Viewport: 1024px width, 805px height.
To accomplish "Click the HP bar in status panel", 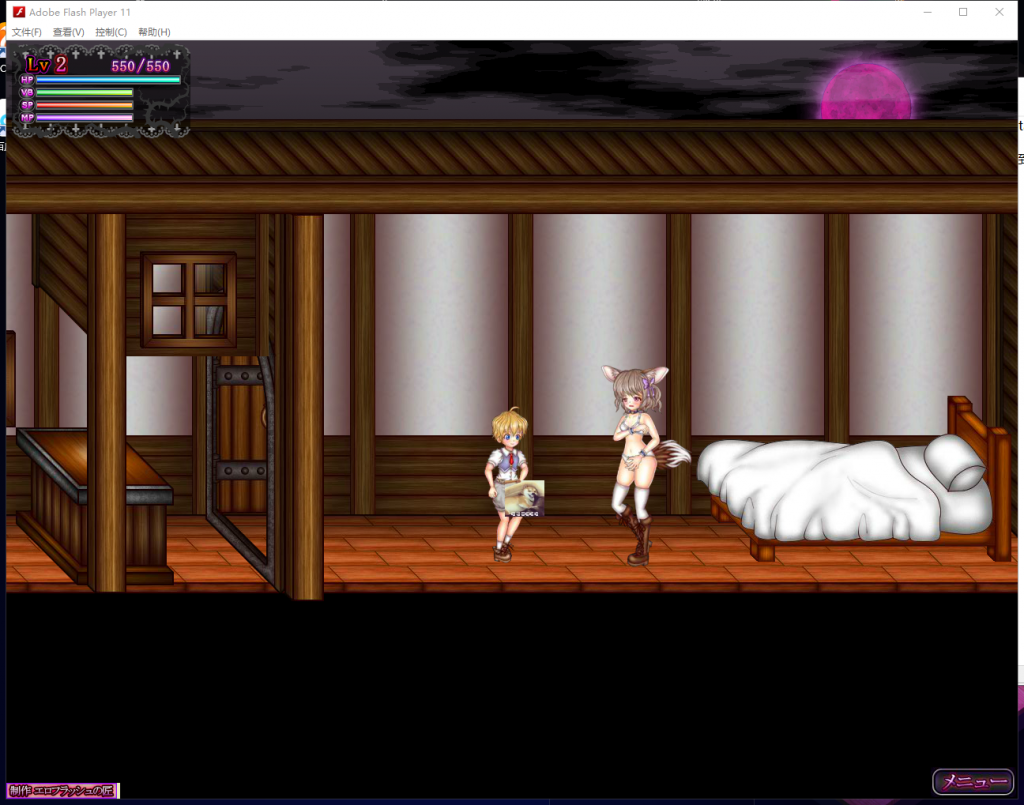I will point(108,80).
